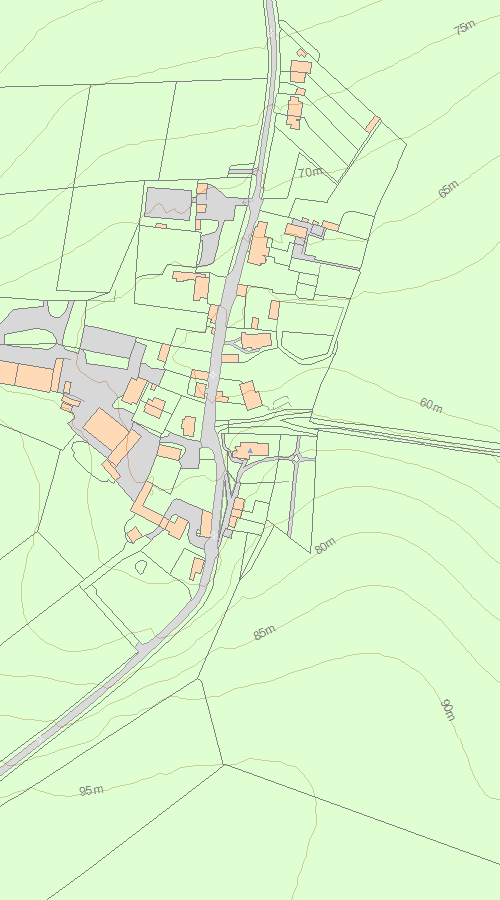500x900 pixels.
Task: Select the topmost building near the northern road
Action: (x=301, y=53)
